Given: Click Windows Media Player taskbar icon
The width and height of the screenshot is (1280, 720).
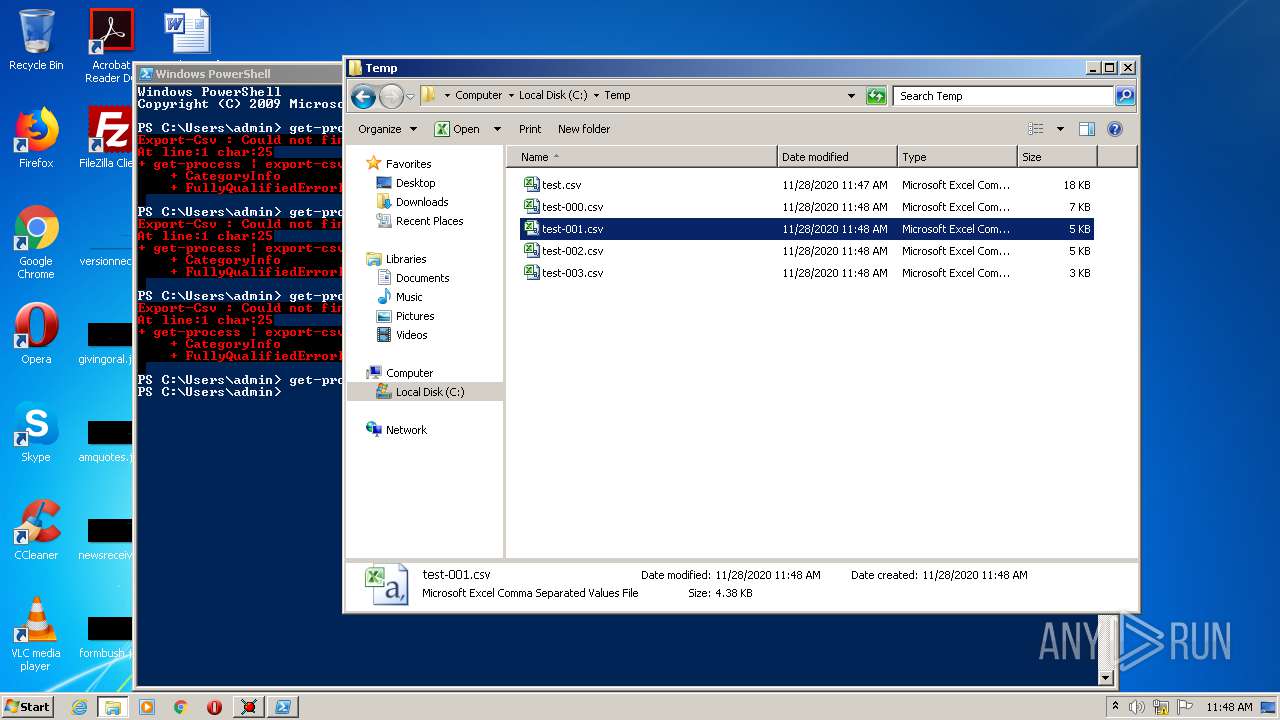Looking at the screenshot, I should 147,707.
